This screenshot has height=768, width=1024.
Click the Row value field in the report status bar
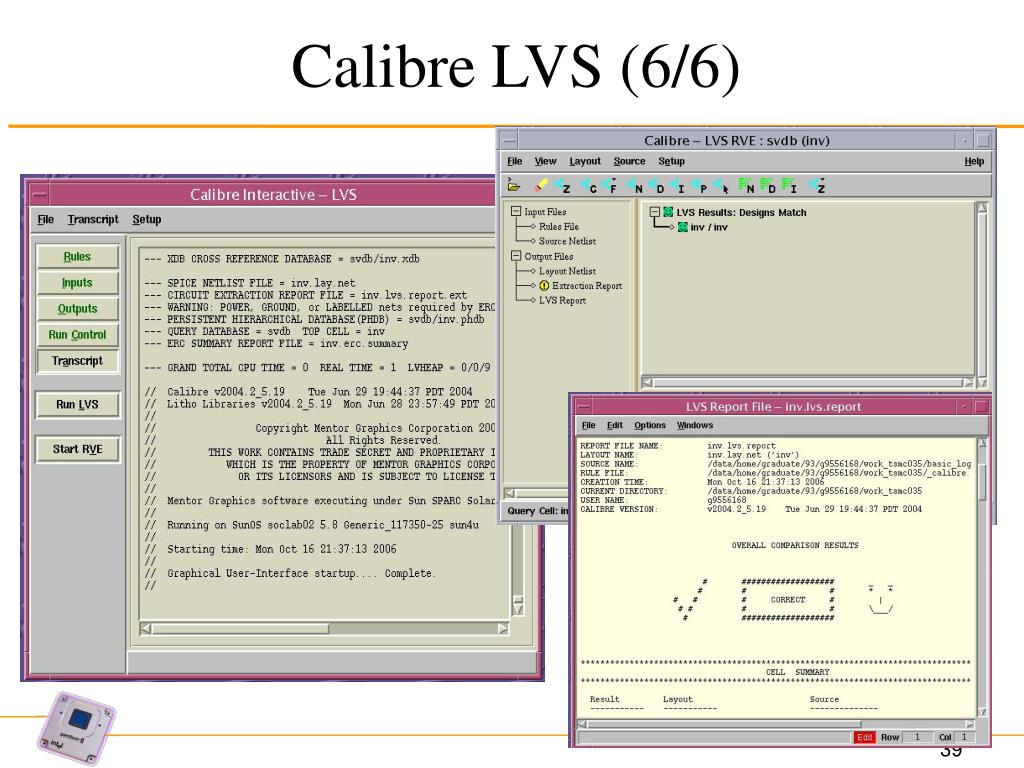918,737
